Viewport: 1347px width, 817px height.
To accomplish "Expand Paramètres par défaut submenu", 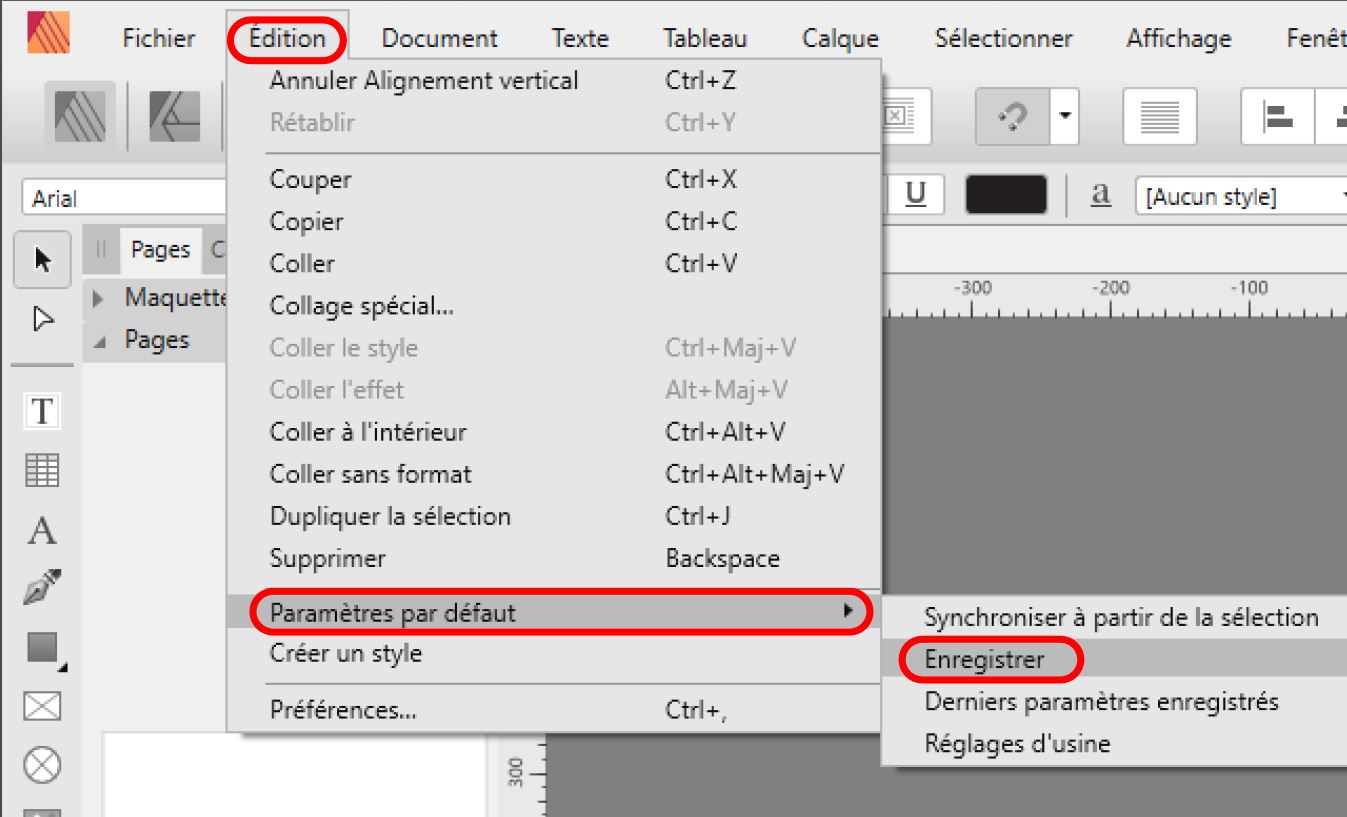I will point(554,611).
